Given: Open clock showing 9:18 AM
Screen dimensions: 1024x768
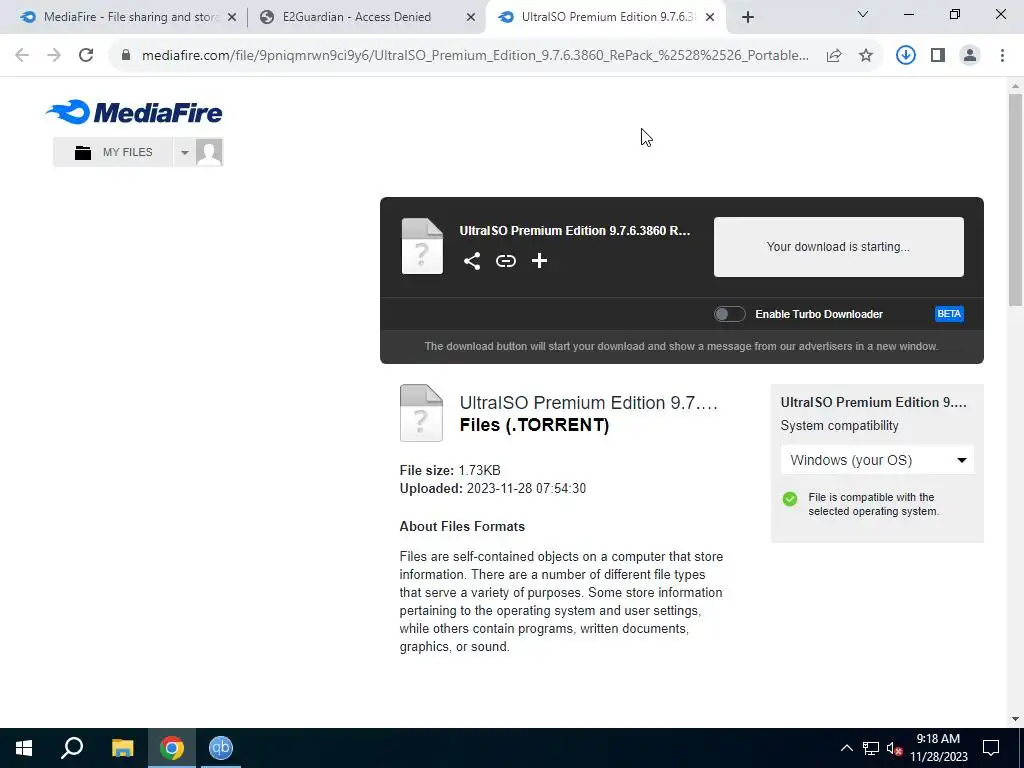Looking at the screenshot, I should [938, 748].
